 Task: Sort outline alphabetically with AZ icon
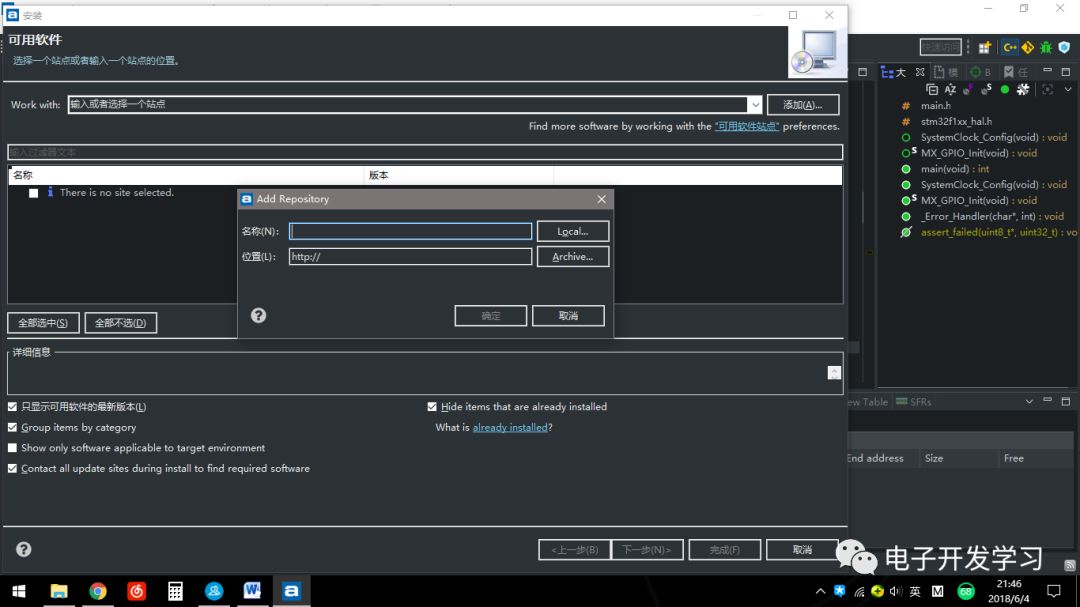(950, 90)
